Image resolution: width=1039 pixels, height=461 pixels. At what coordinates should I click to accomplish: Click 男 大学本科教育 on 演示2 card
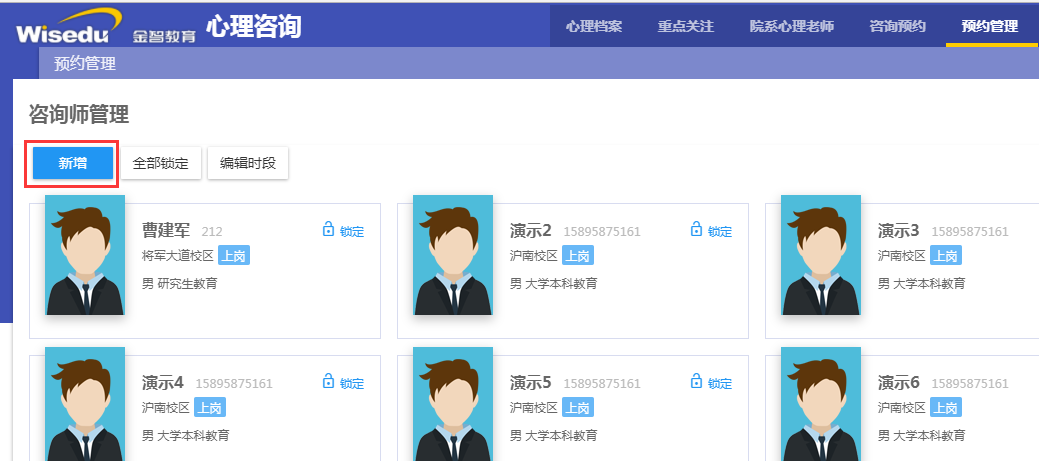[x=553, y=283]
